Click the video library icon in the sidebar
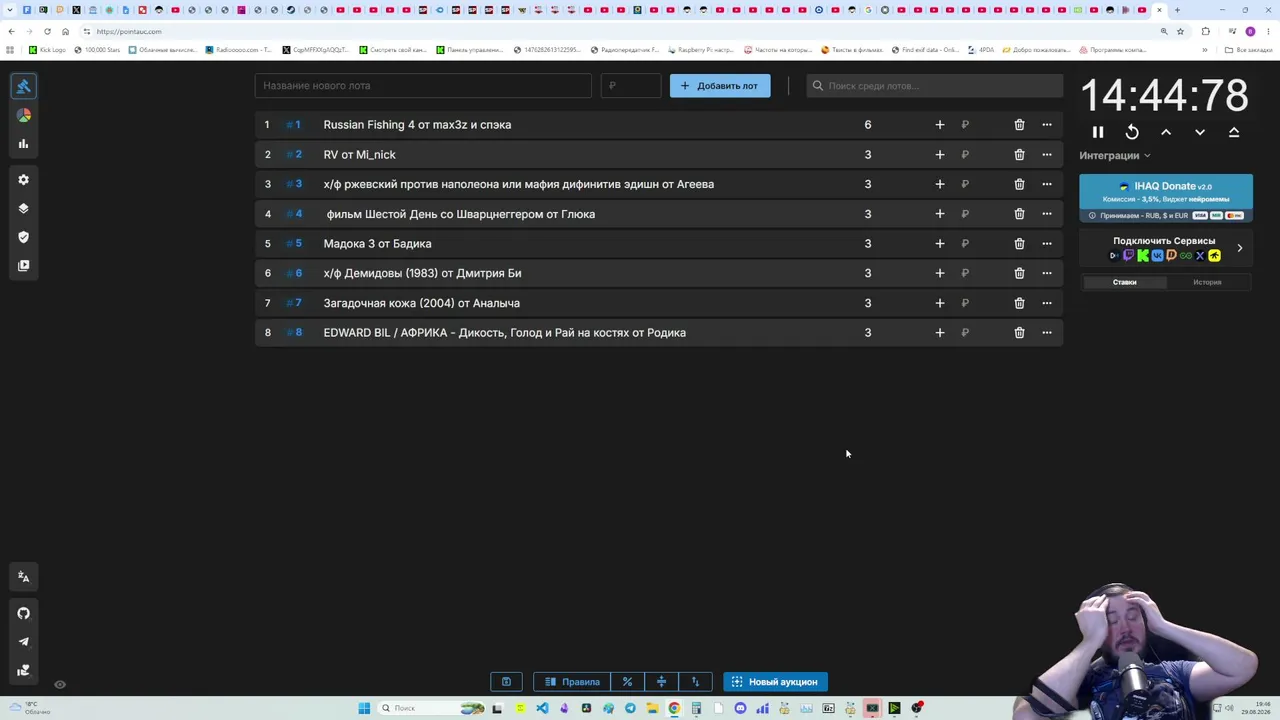The width and height of the screenshot is (1280, 720). [23, 266]
